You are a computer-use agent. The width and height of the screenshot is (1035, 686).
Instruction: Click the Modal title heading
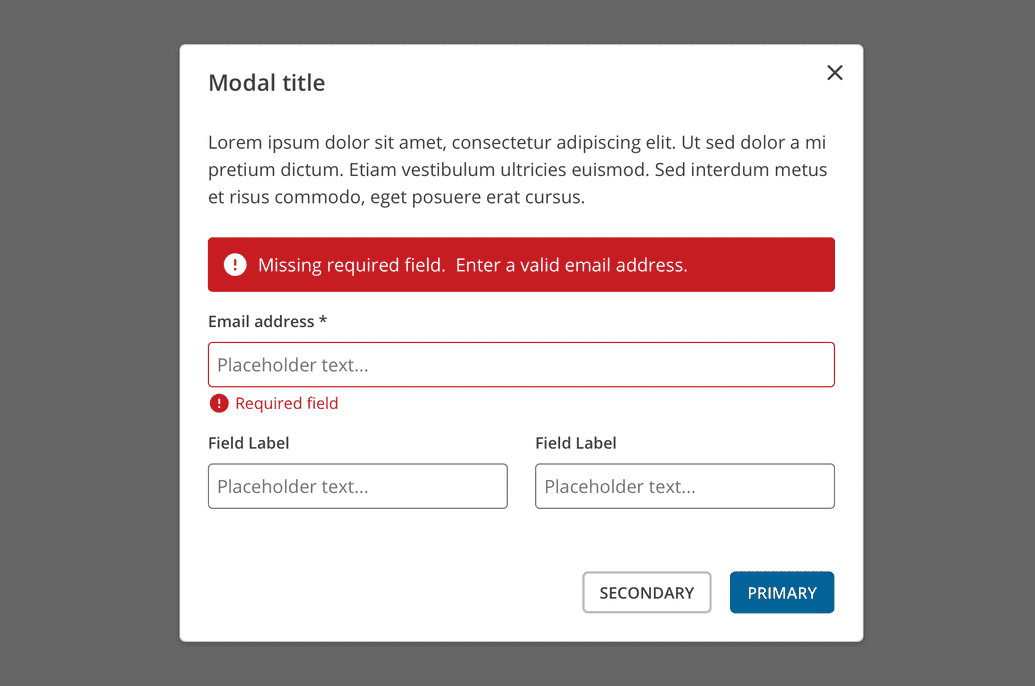(x=266, y=83)
